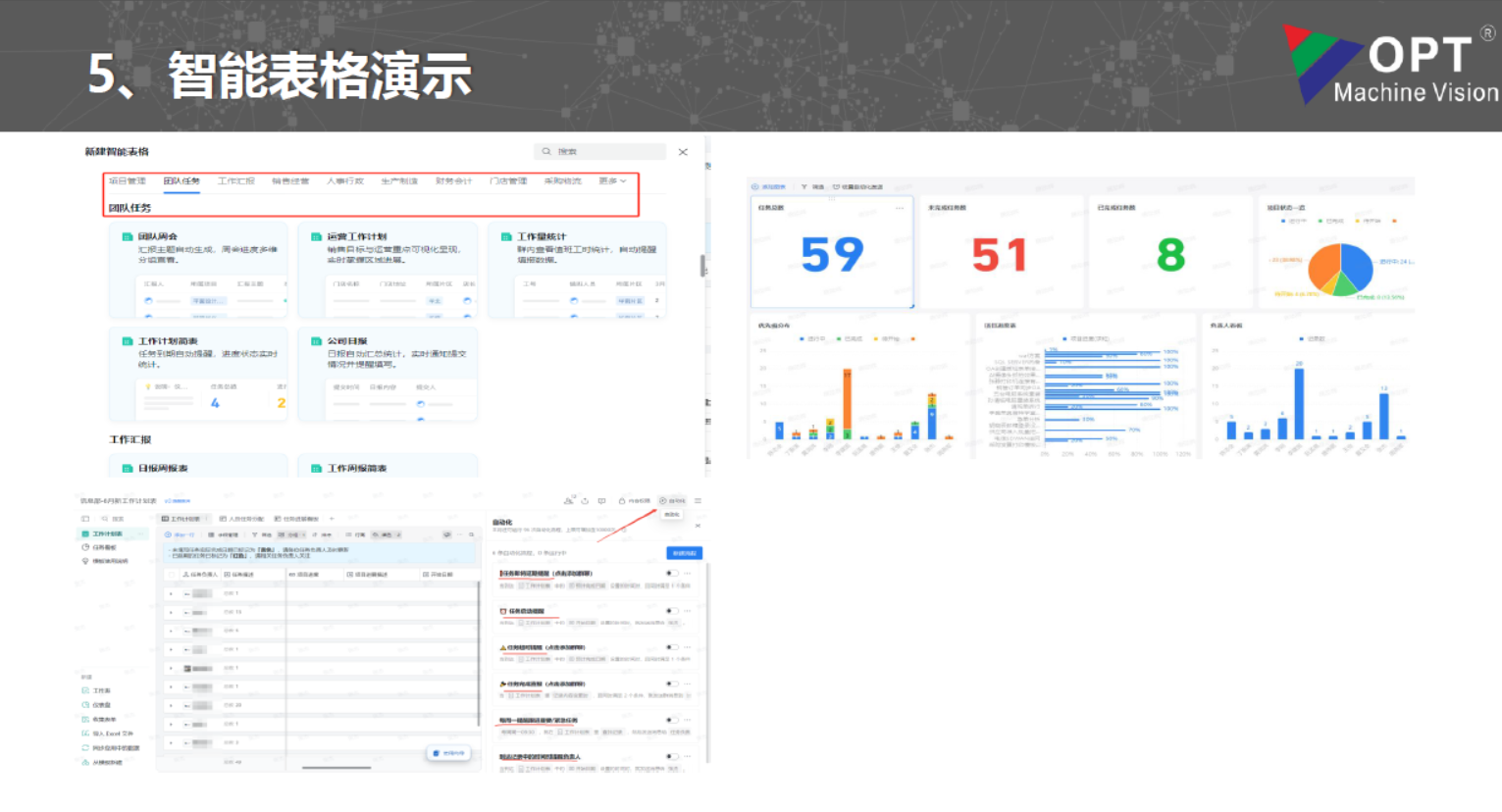1502x812 pixels.
Task: Click the 排序 sort tool in toolbar
Action: coord(322,534)
